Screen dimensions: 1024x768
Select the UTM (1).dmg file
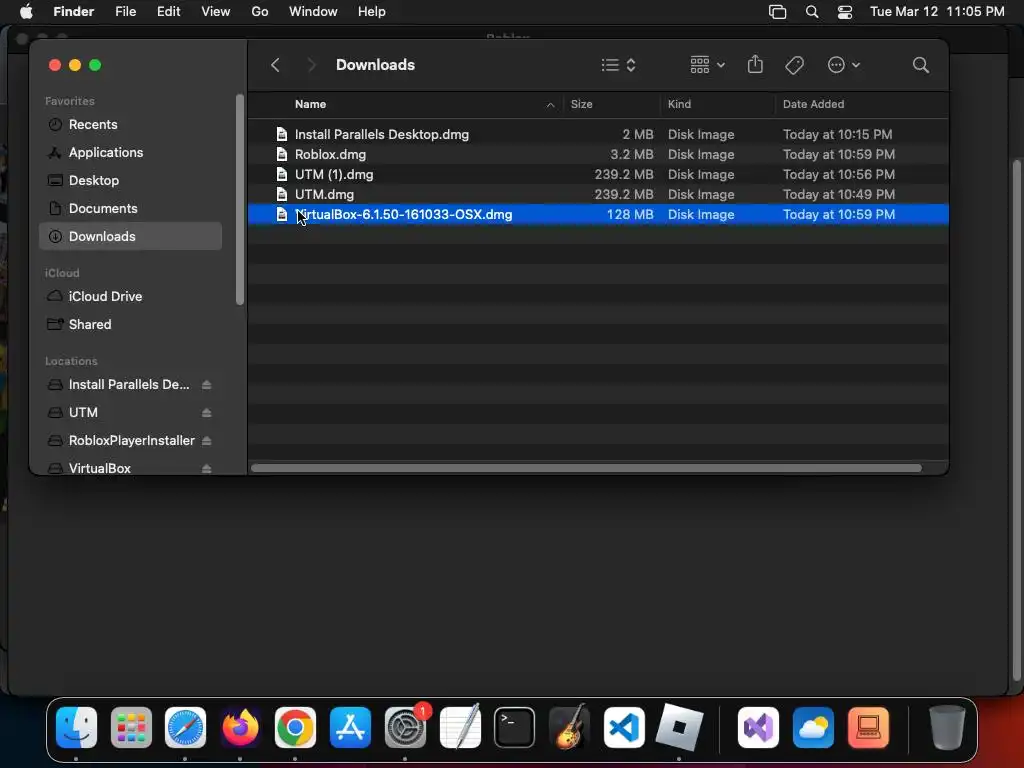(598, 174)
